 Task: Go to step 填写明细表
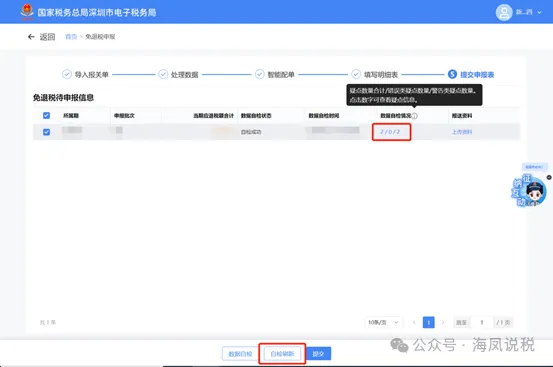pyautogui.click(x=381, y=75)
